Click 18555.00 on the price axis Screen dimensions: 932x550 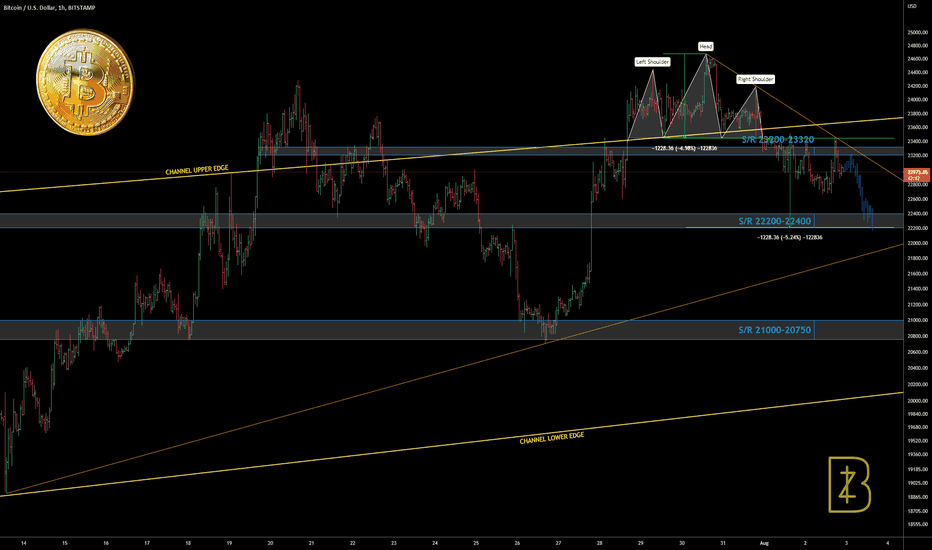point(918,524)
